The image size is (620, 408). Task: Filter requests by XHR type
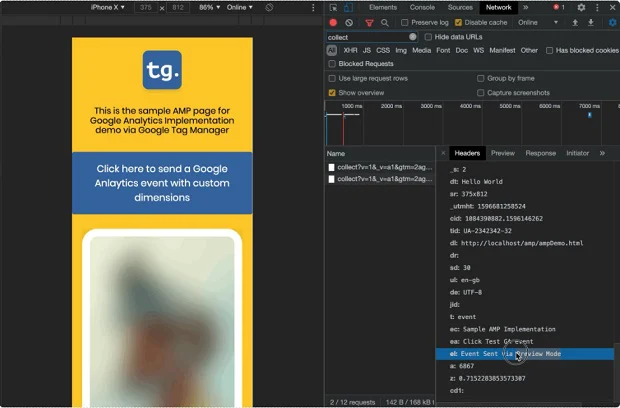point(350,50)
